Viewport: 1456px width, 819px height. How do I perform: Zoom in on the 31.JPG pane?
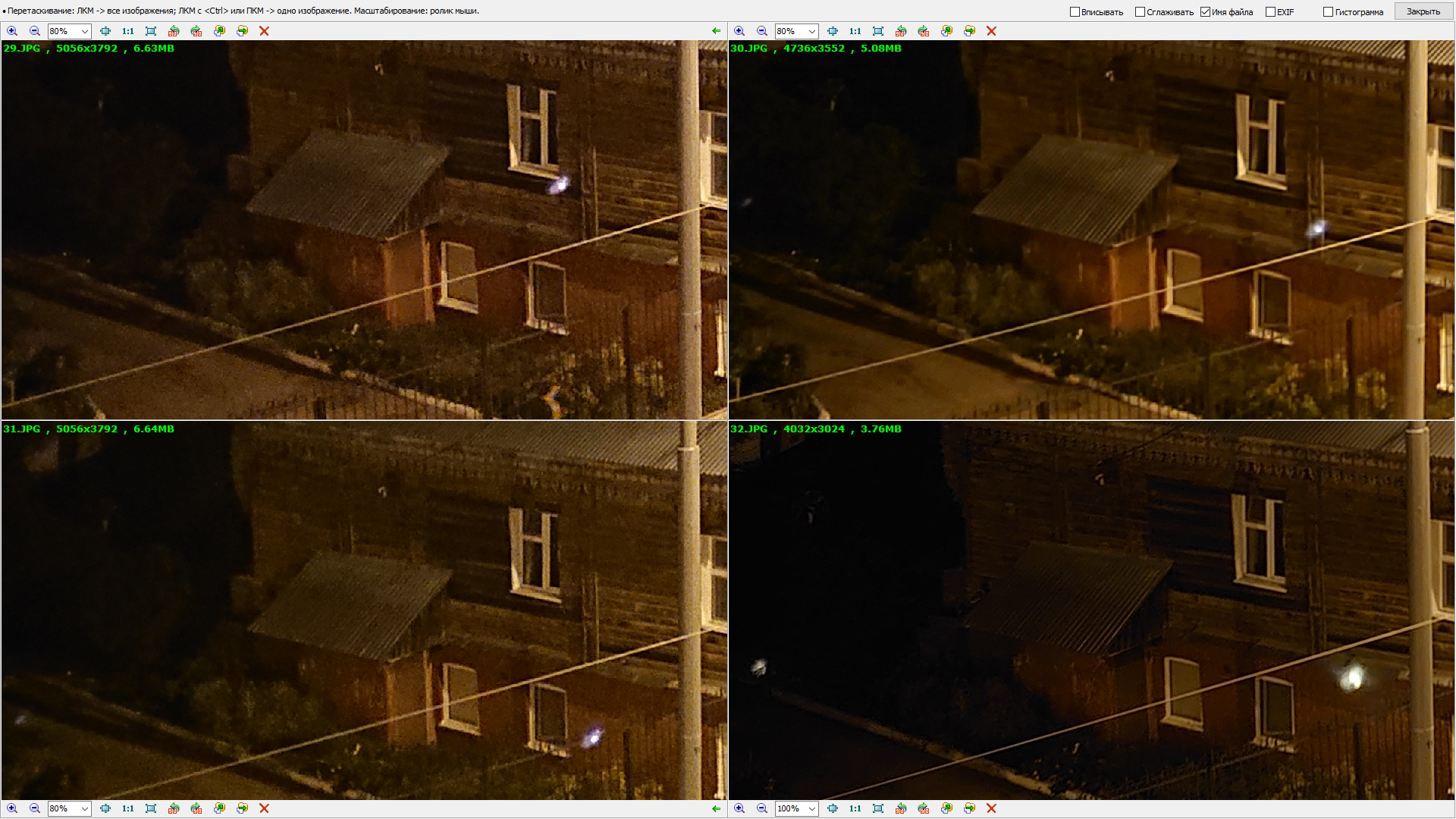pyautogui.click(x=12, y=808)
